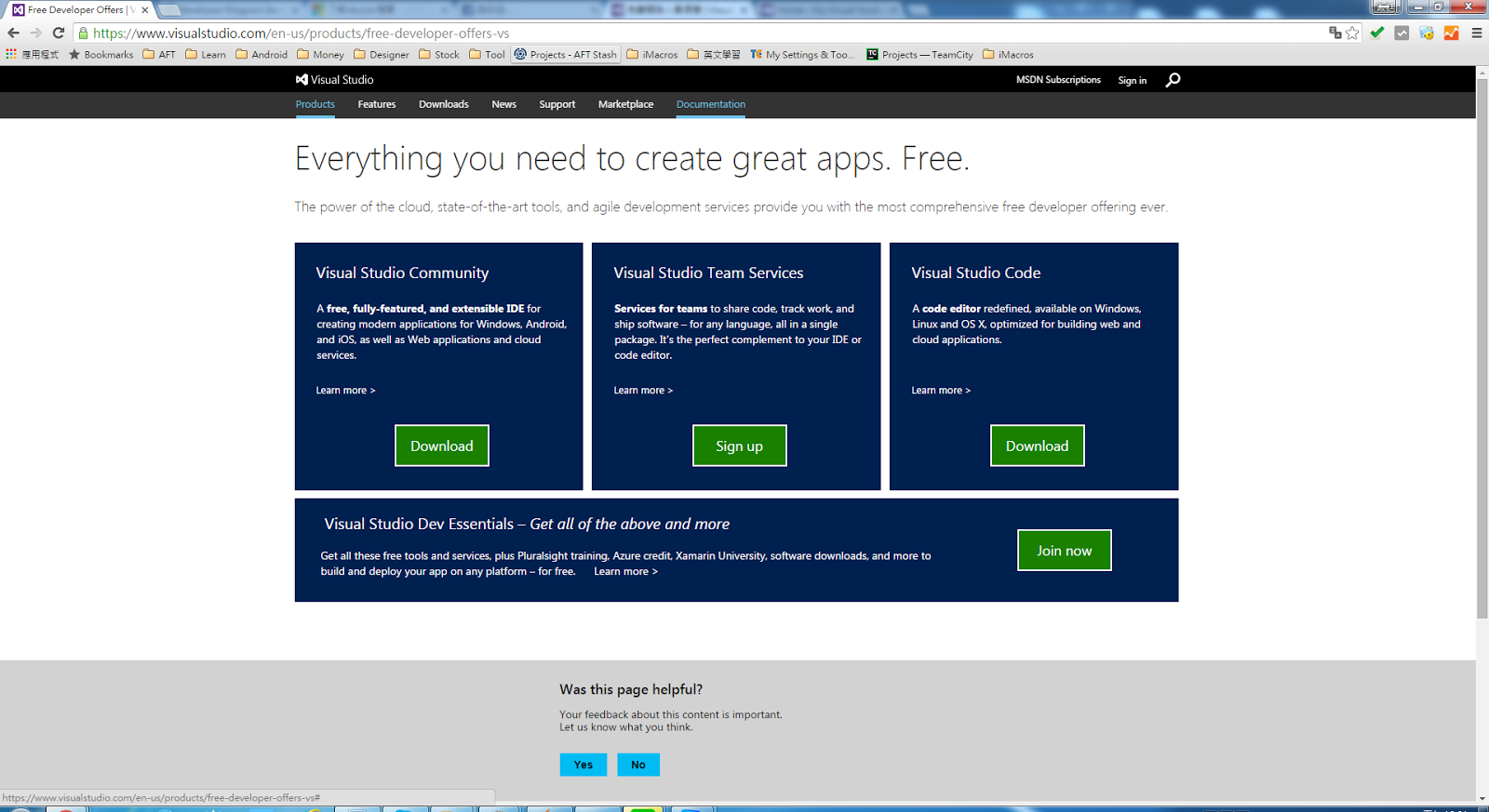
Task: Open the My Settings & Too... bookmark
Action: coord(802,55)
